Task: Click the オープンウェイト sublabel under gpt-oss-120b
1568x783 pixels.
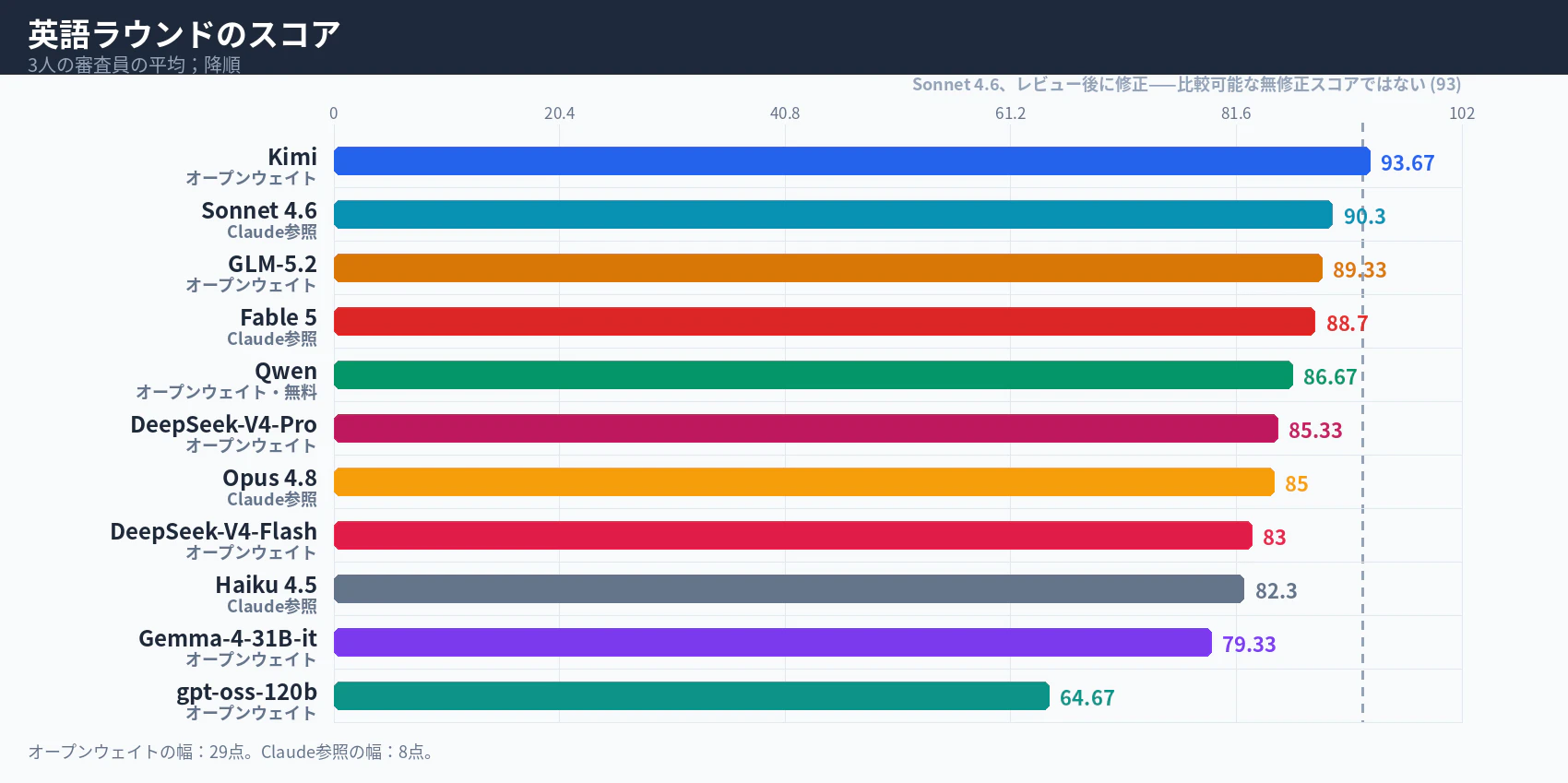Action: pos(252,713)
